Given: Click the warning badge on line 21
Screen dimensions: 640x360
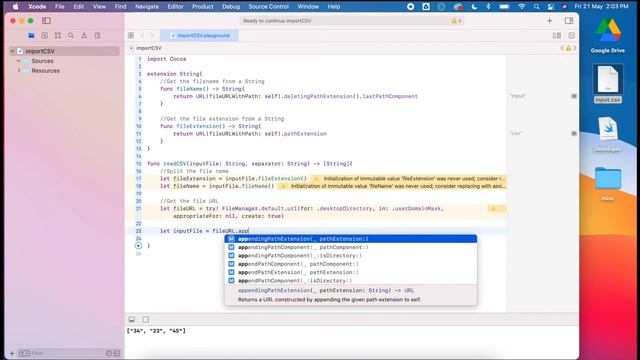Looking at the screenshot, I should [x=493, y=209].
